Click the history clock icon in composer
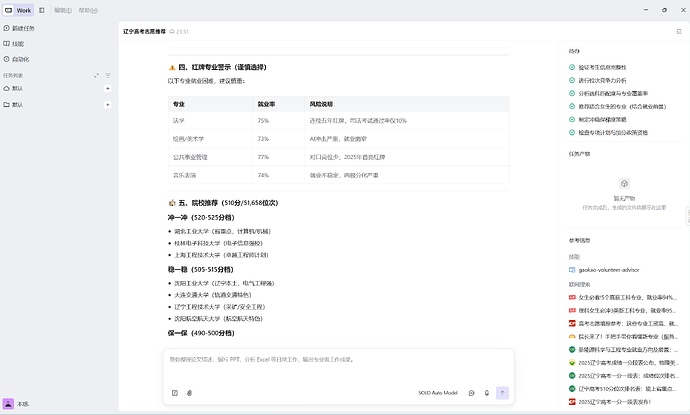690x415 pixels. coord(471,393)
